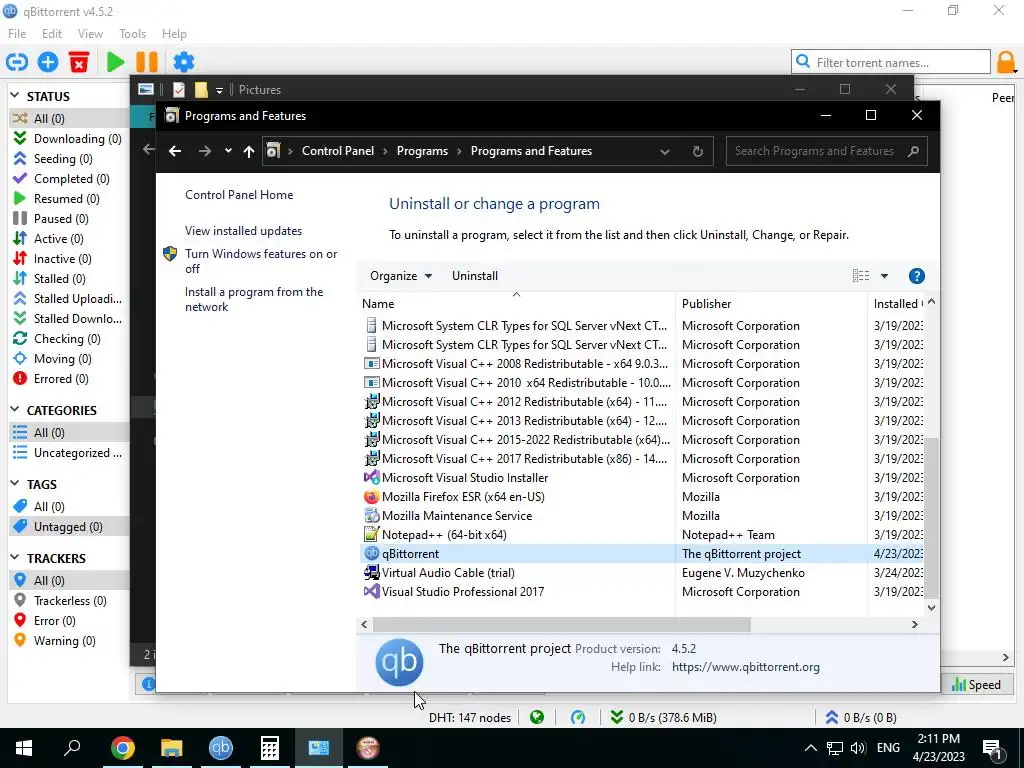The height and width of the screenshot is (768, 1024).
Task: Select the Trackerless (0) filter
Action: point(68,601)
